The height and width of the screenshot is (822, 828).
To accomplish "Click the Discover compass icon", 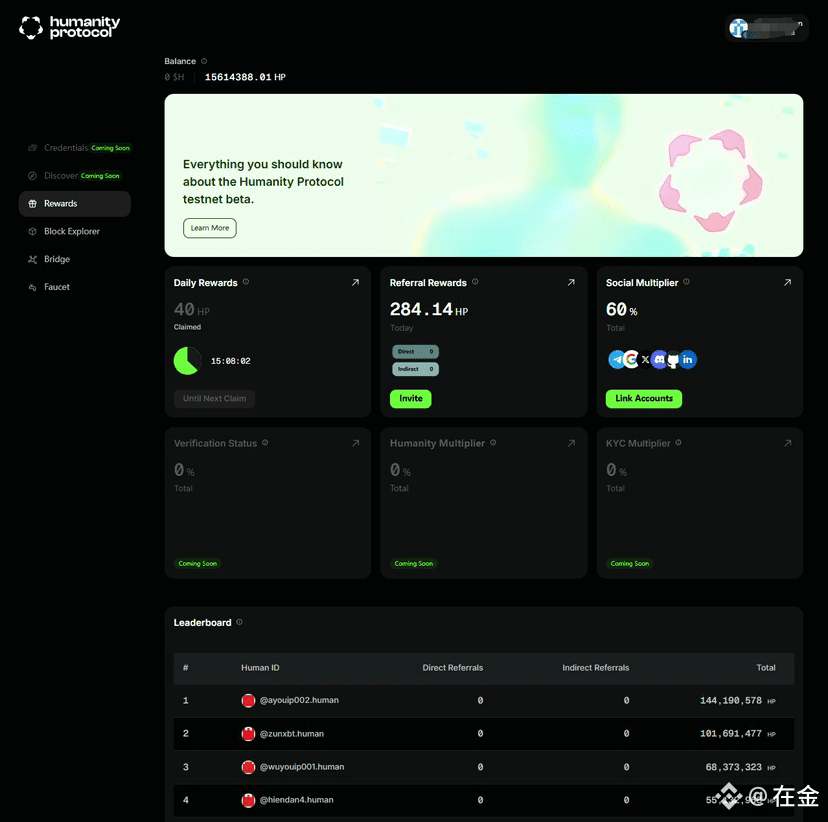I will click(32, 176).
